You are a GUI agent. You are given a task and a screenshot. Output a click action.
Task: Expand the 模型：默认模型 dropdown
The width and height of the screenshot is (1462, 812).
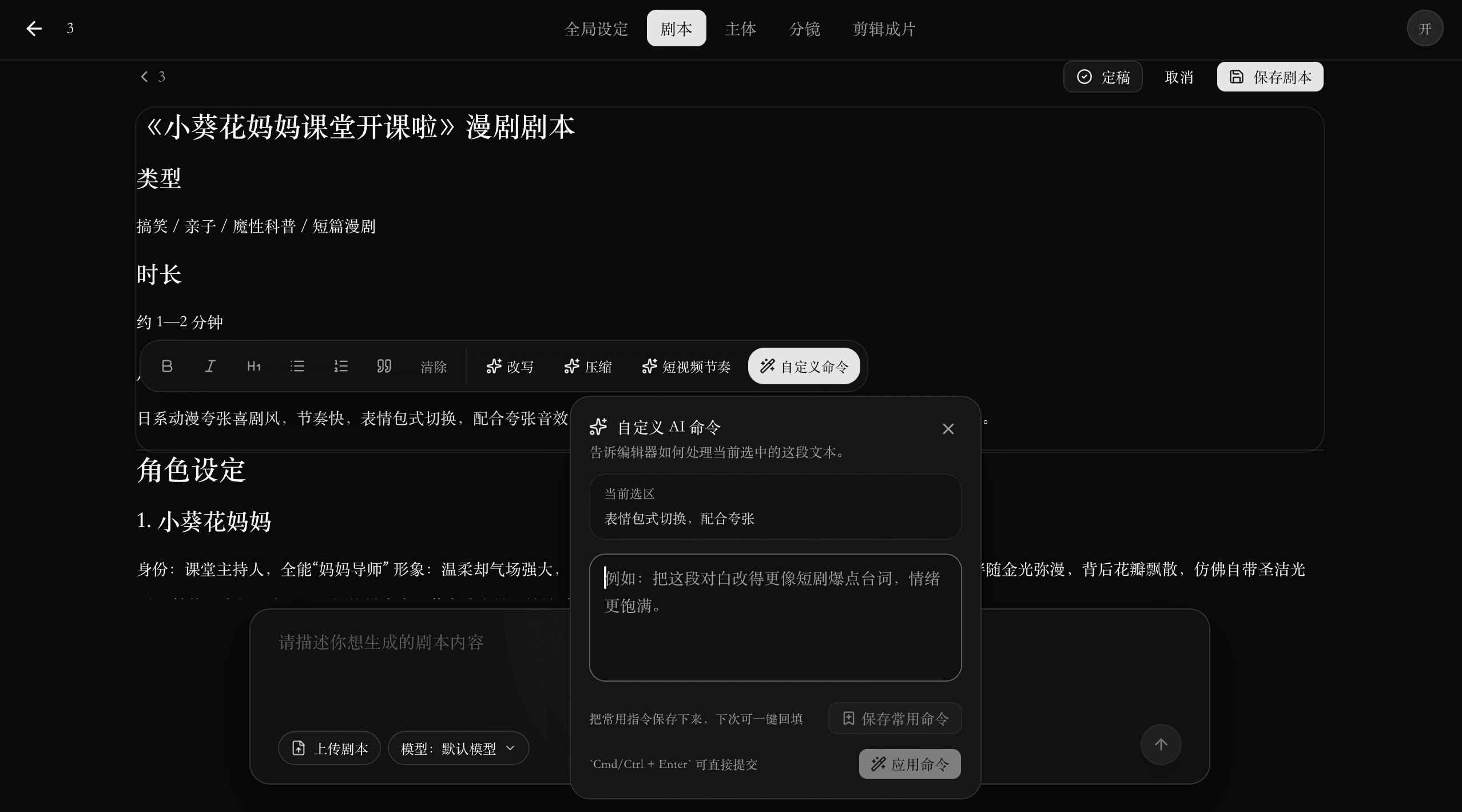pos(458,748)
